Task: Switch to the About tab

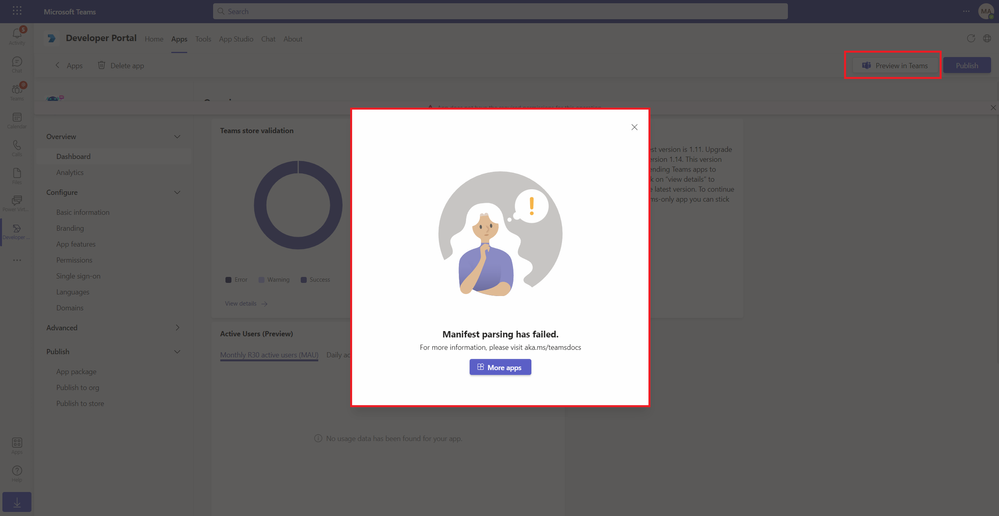Action: tap(292, 39)
